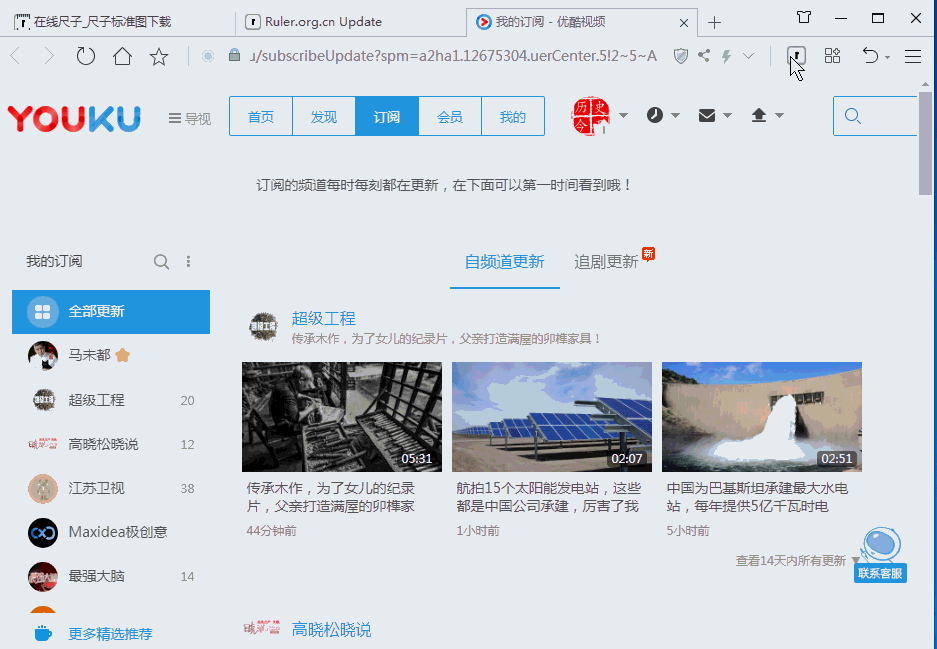Click the browser undo restore icon
Screen dimensions: 937x649
(870, 56)
